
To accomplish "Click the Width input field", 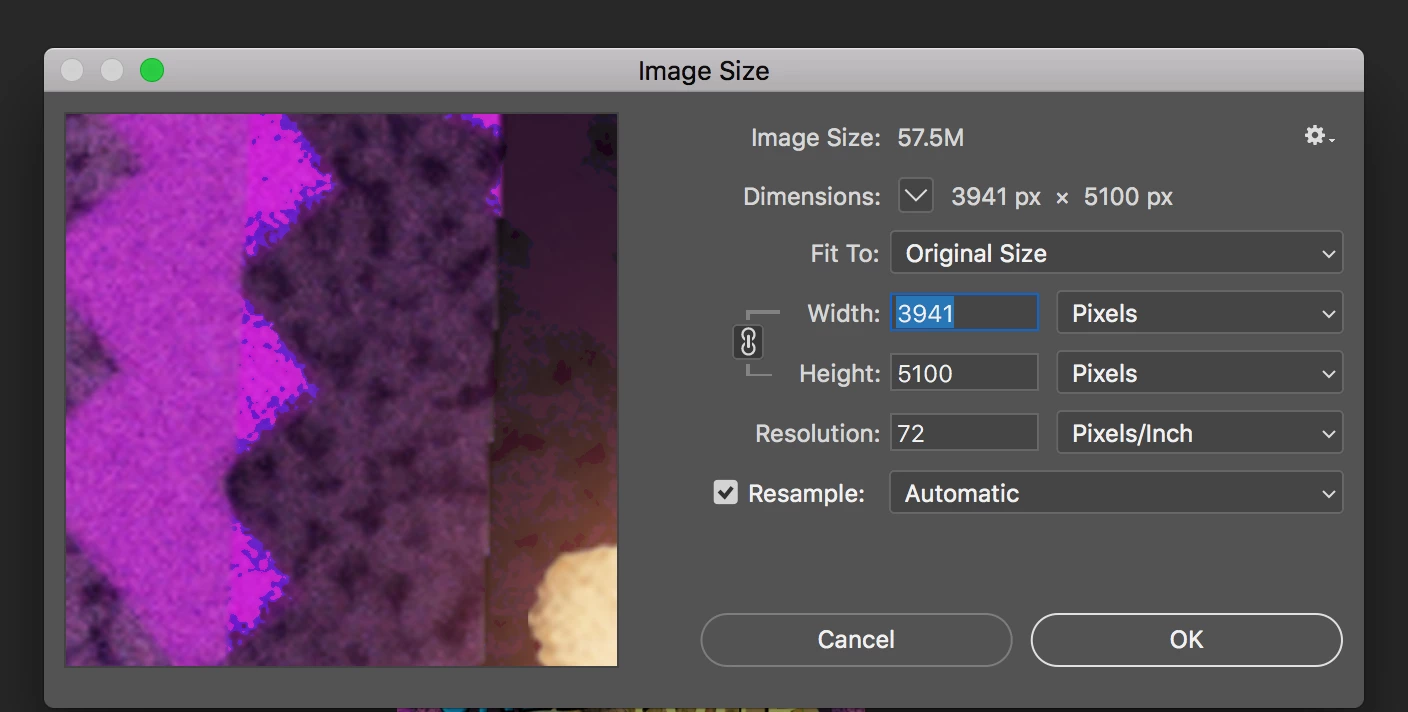I will click(964, 313).
